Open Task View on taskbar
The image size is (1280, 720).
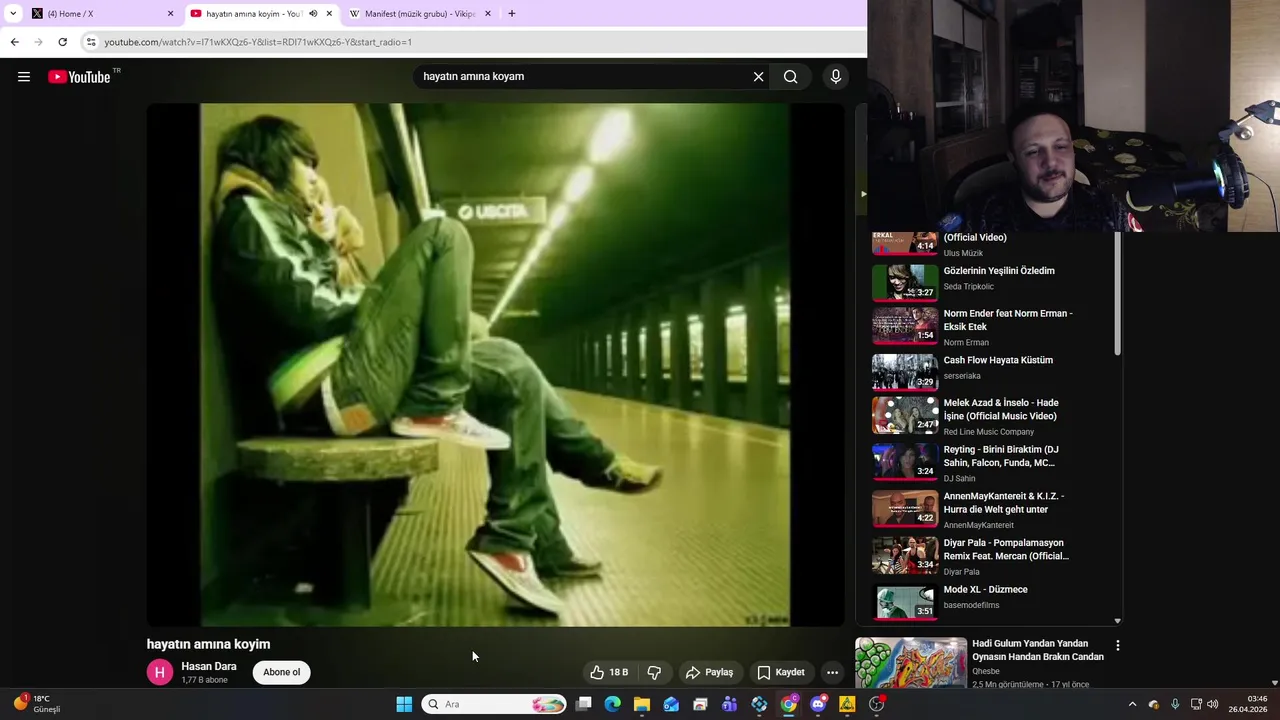[x=584, y=704]
